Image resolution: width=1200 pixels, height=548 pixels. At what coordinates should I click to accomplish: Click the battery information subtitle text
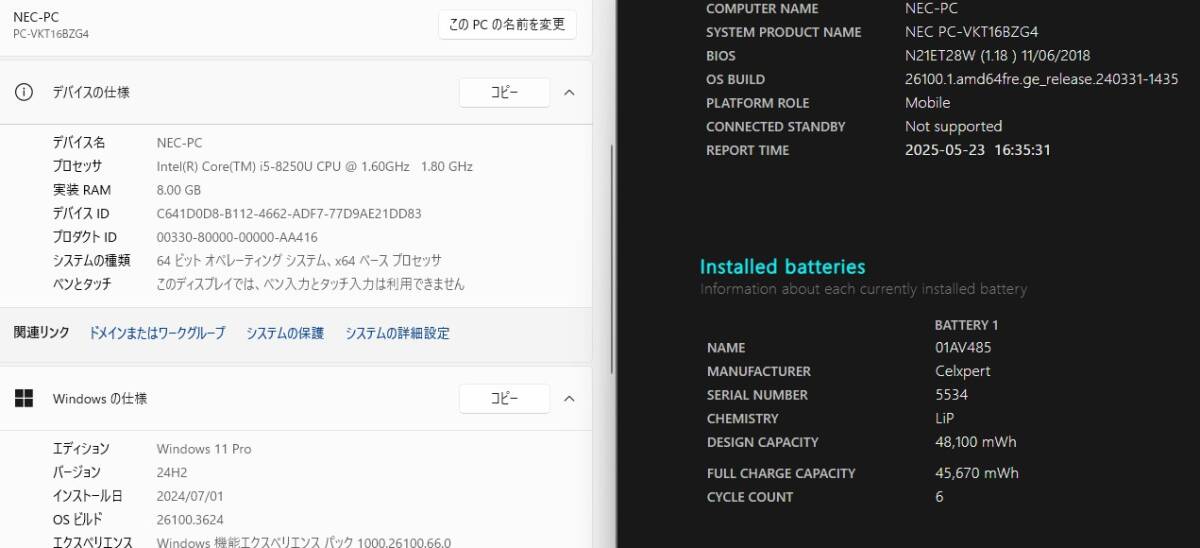coord(863,289)
